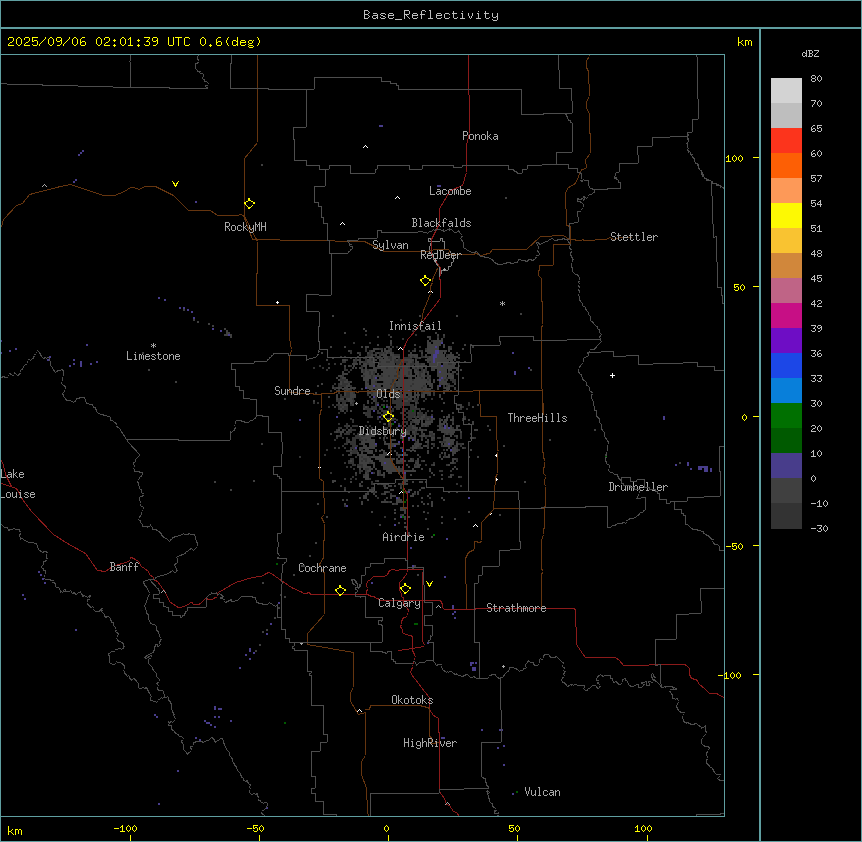Select the Drumheller label
Viewport: 862px width, 842px height.
coord(638,487)
